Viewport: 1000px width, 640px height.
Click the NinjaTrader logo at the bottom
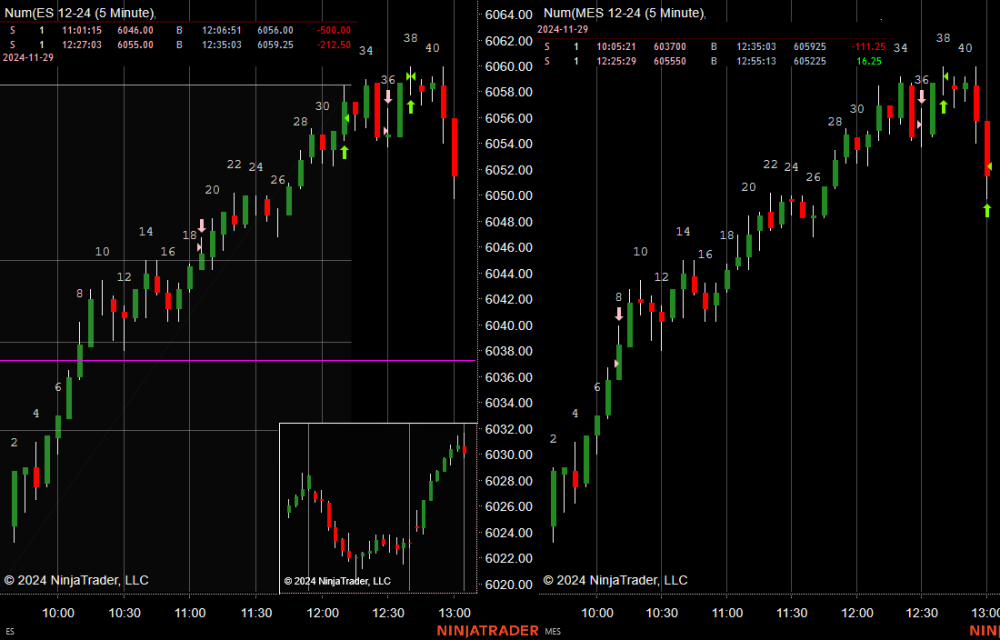[487, 631]
